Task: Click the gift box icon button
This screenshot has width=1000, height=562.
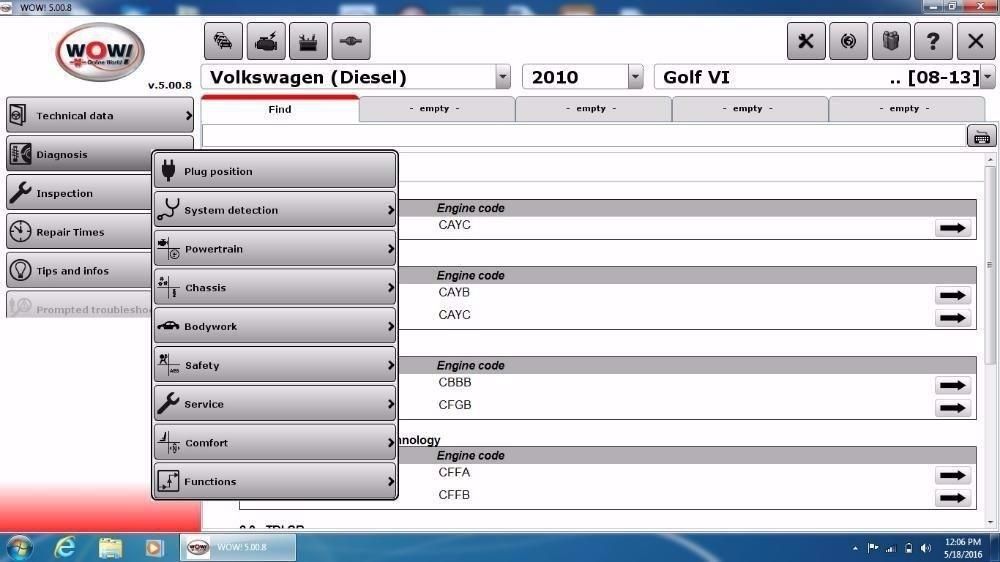Action: (x=891, y=41)
